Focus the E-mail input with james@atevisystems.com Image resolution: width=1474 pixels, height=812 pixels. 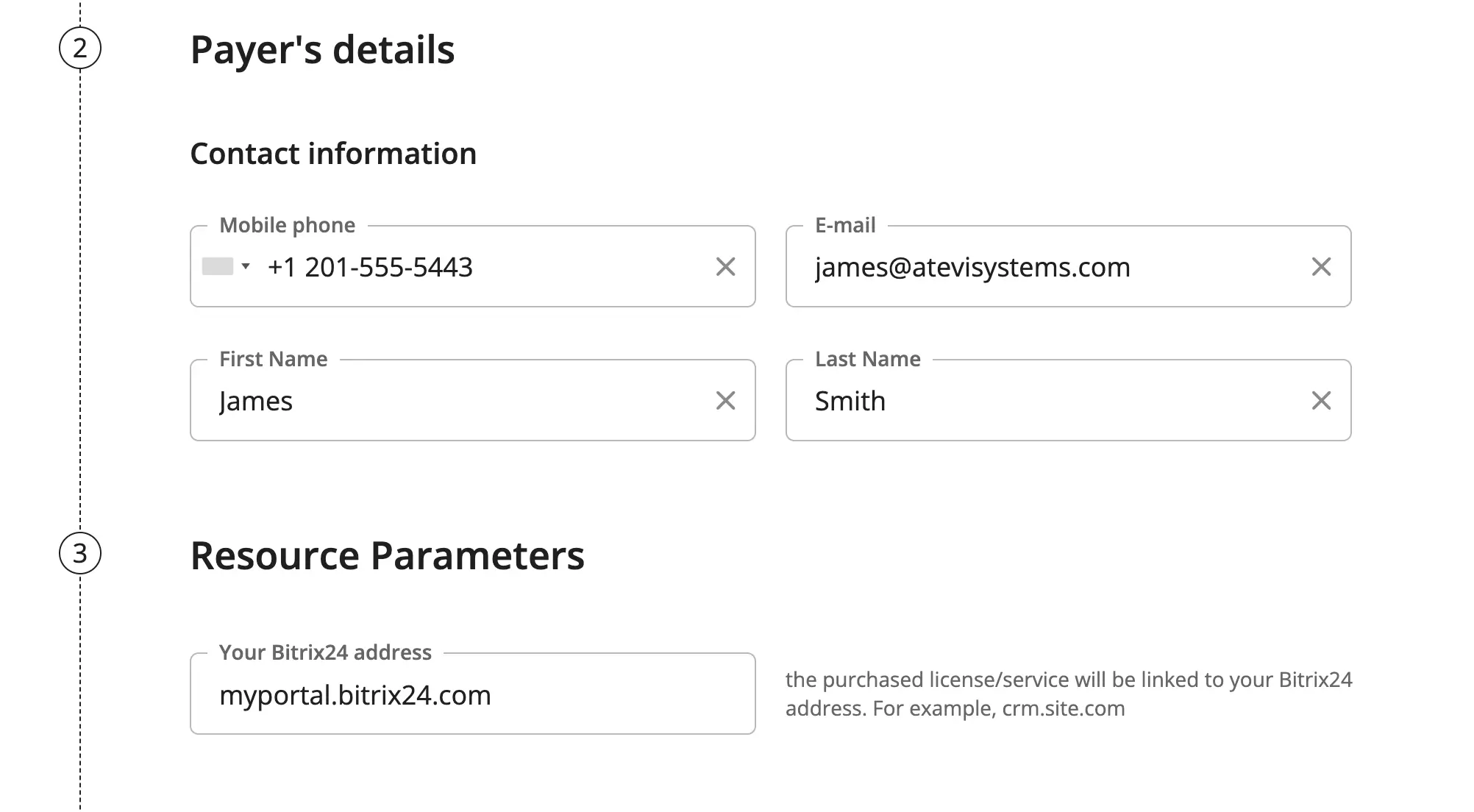coord(1044,268)
